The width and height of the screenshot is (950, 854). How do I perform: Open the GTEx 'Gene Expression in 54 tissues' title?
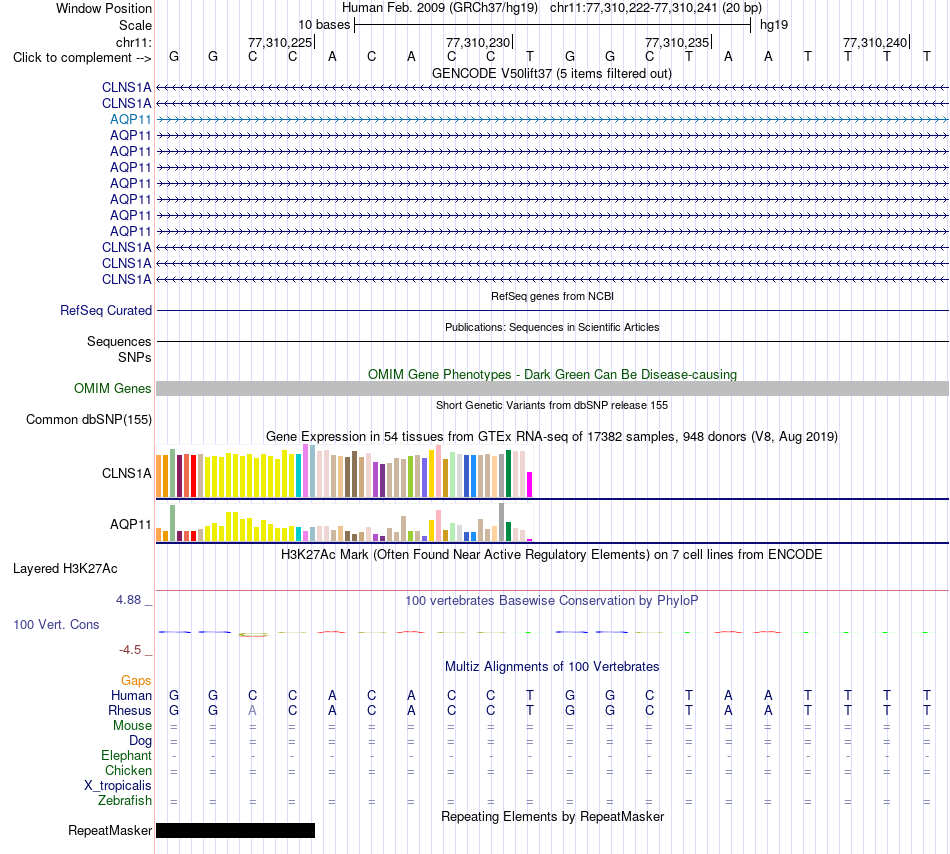551,437
